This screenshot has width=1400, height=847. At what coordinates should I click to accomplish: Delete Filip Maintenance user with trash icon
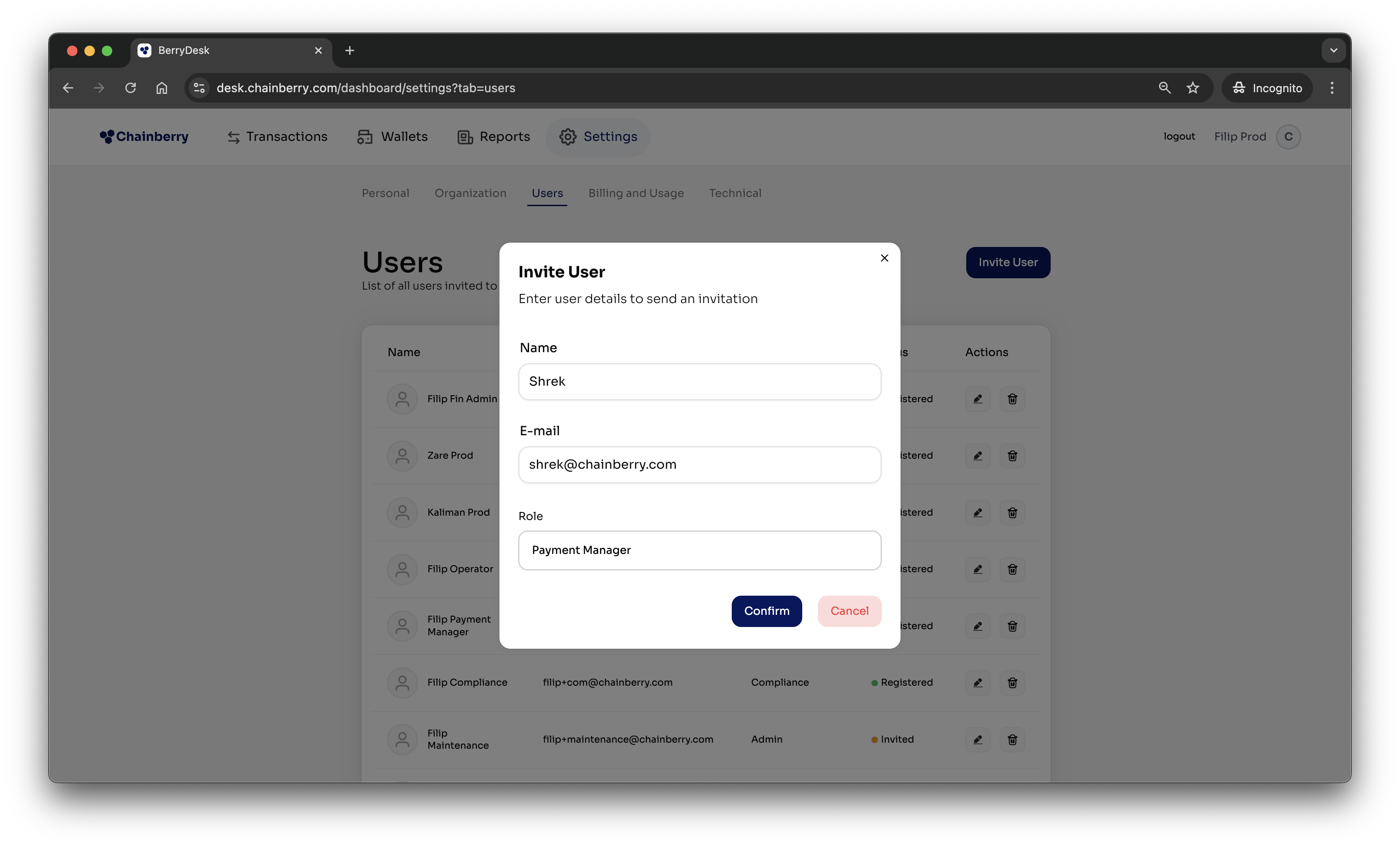point(1012,740)
